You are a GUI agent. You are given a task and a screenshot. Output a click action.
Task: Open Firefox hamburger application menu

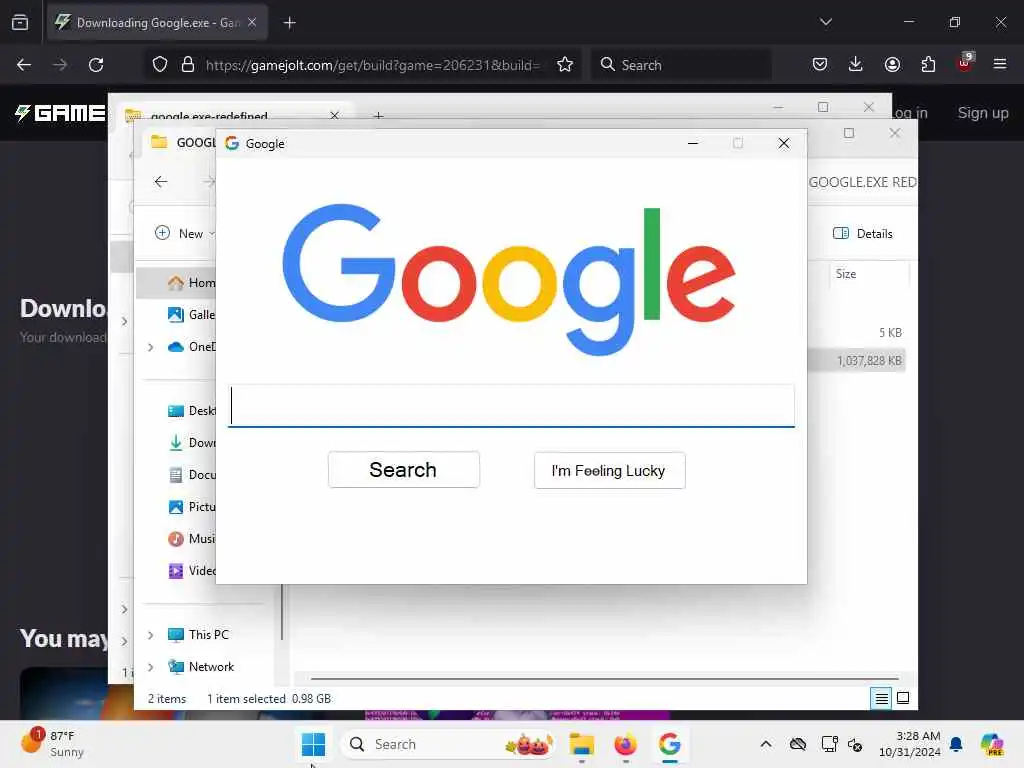point(1000,65)
